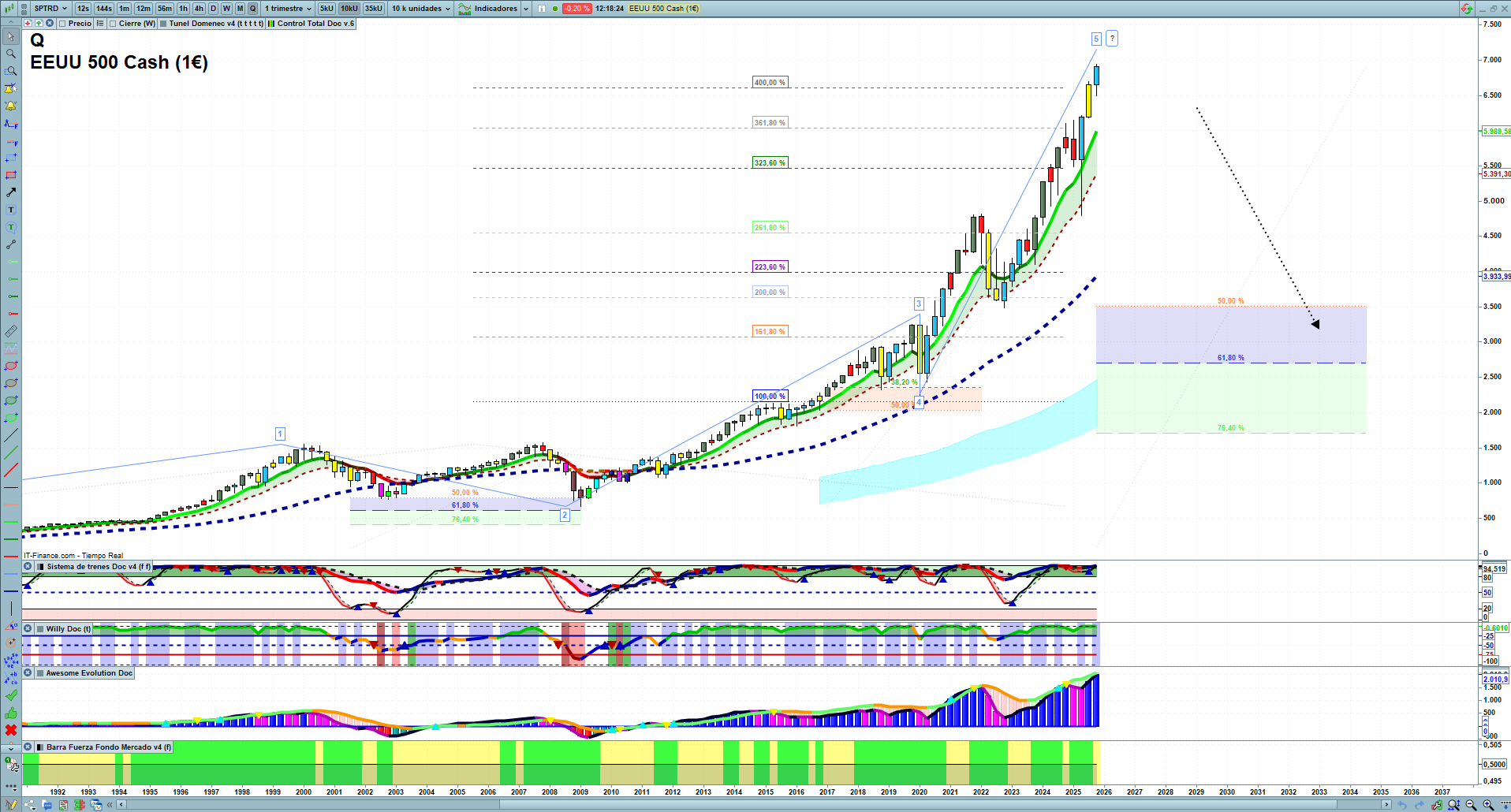This screenshot has width=1511, height=812.
Task: Close the Awesome Evolution Doc panel
Action: [28, 673]
